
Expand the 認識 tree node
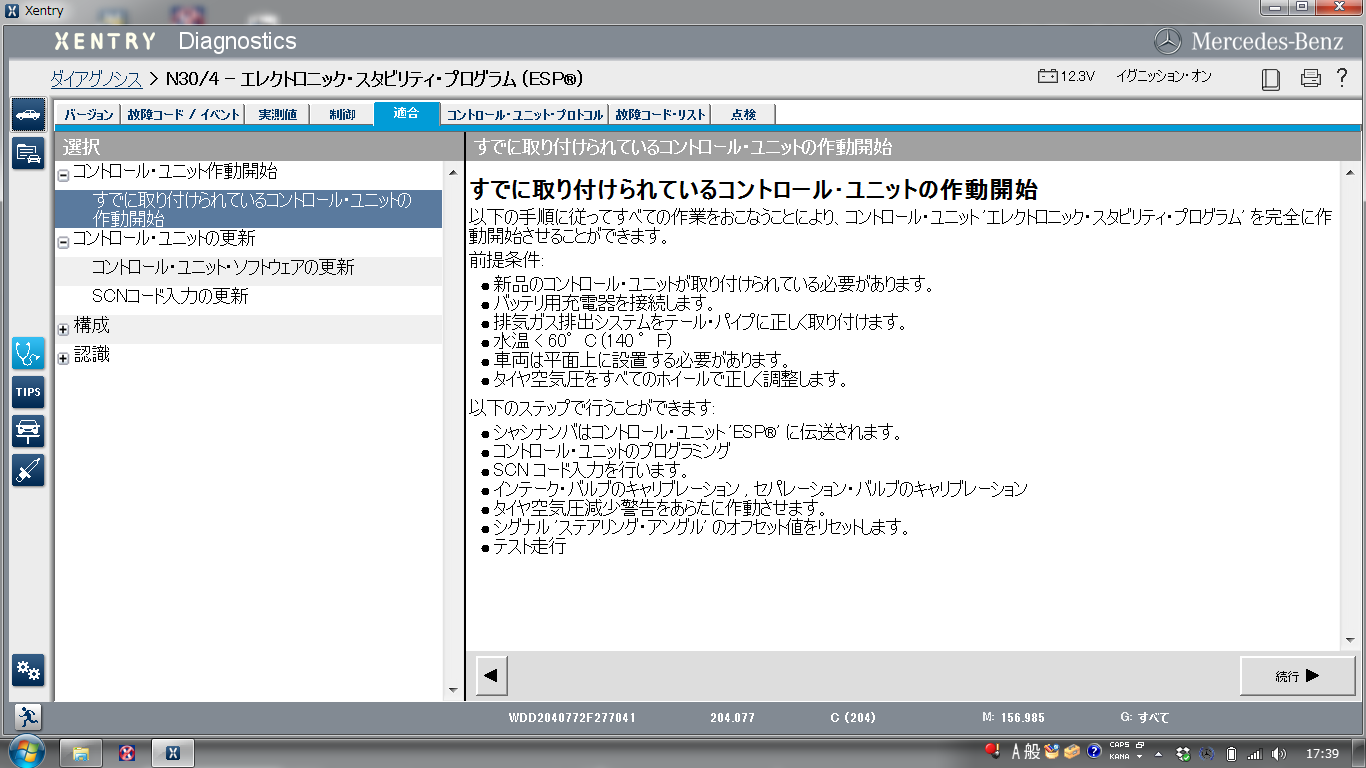pyautogui.click(x=64, y=358)
